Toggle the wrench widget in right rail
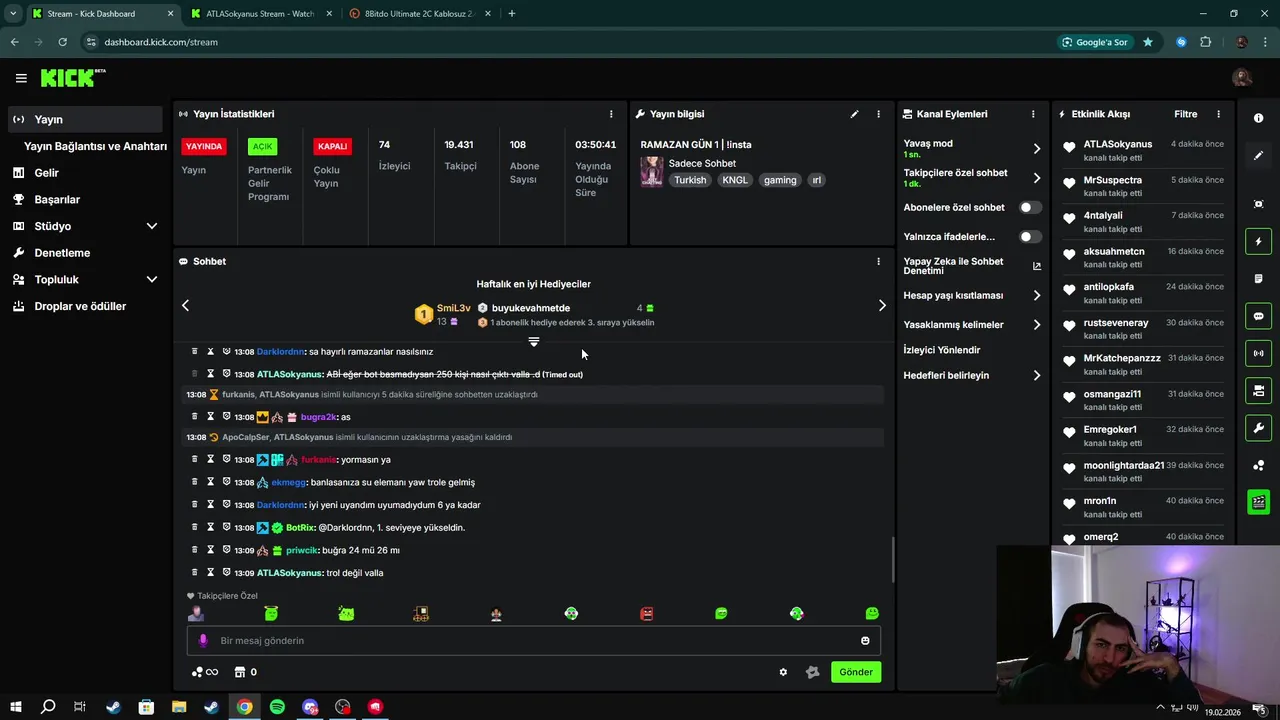The image size is (1280, 720). 1258,428
